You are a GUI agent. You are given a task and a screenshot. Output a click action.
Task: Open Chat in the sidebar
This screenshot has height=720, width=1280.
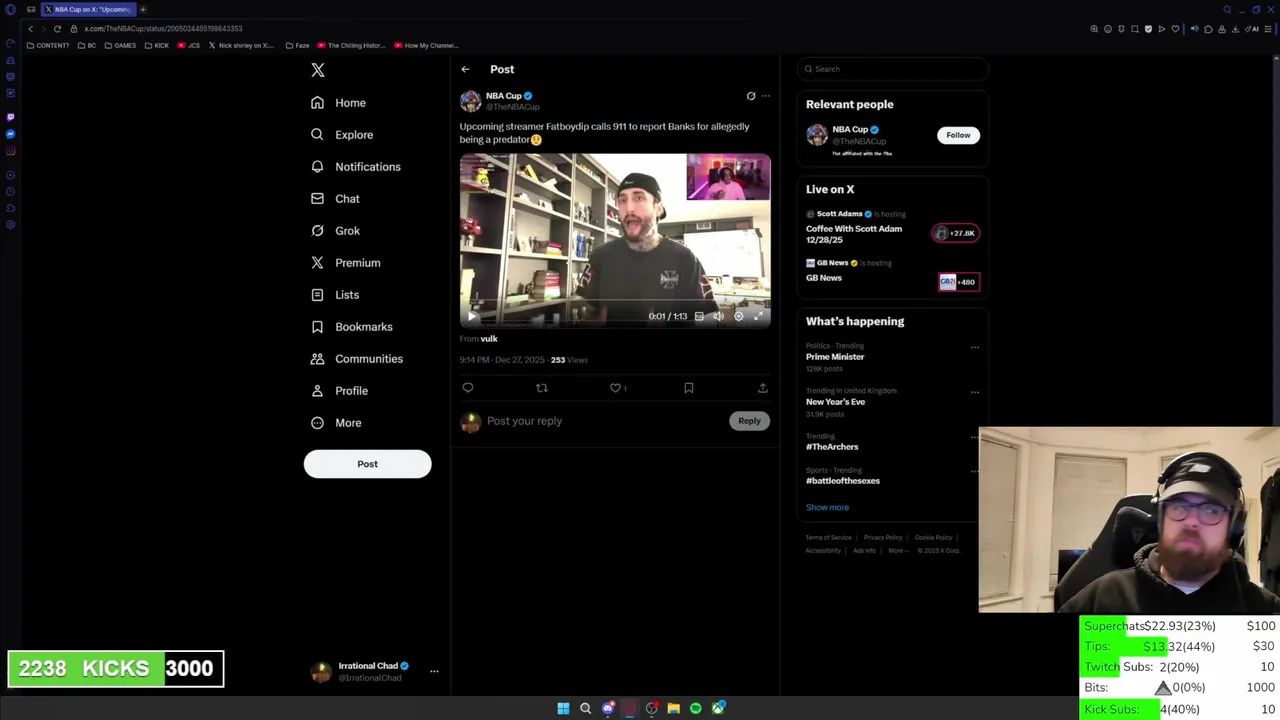click(334, 199)
